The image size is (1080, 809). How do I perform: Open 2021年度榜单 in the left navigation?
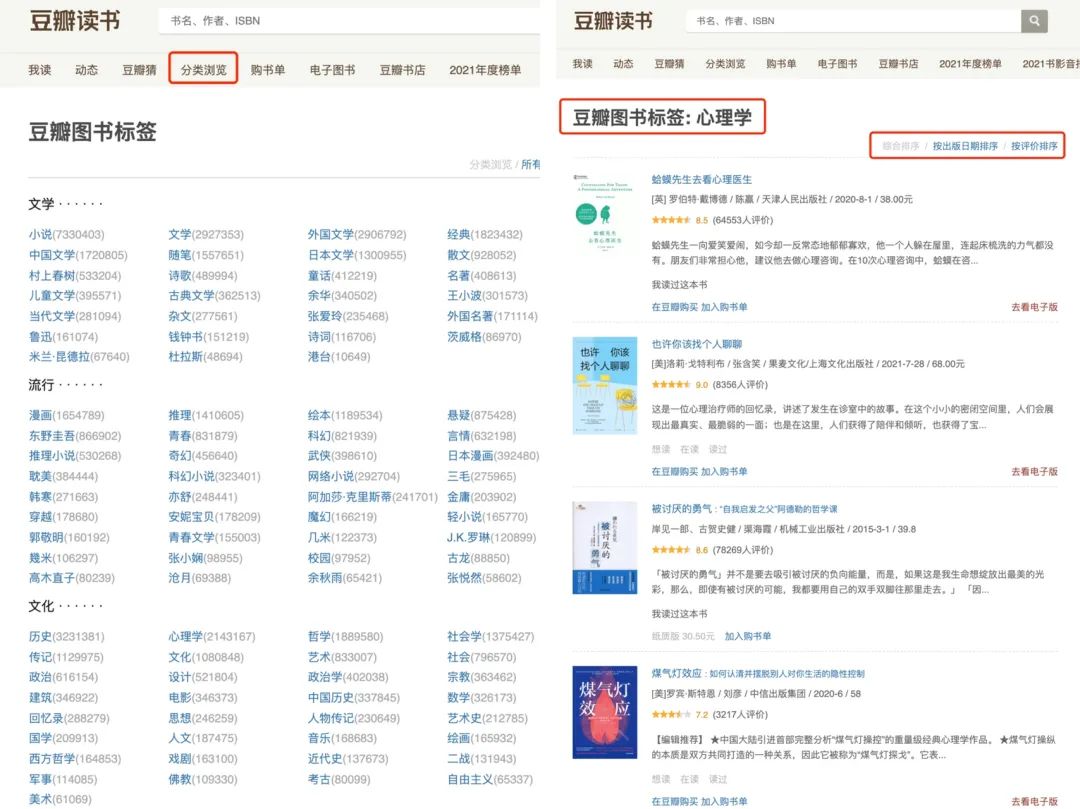(485, 70)
